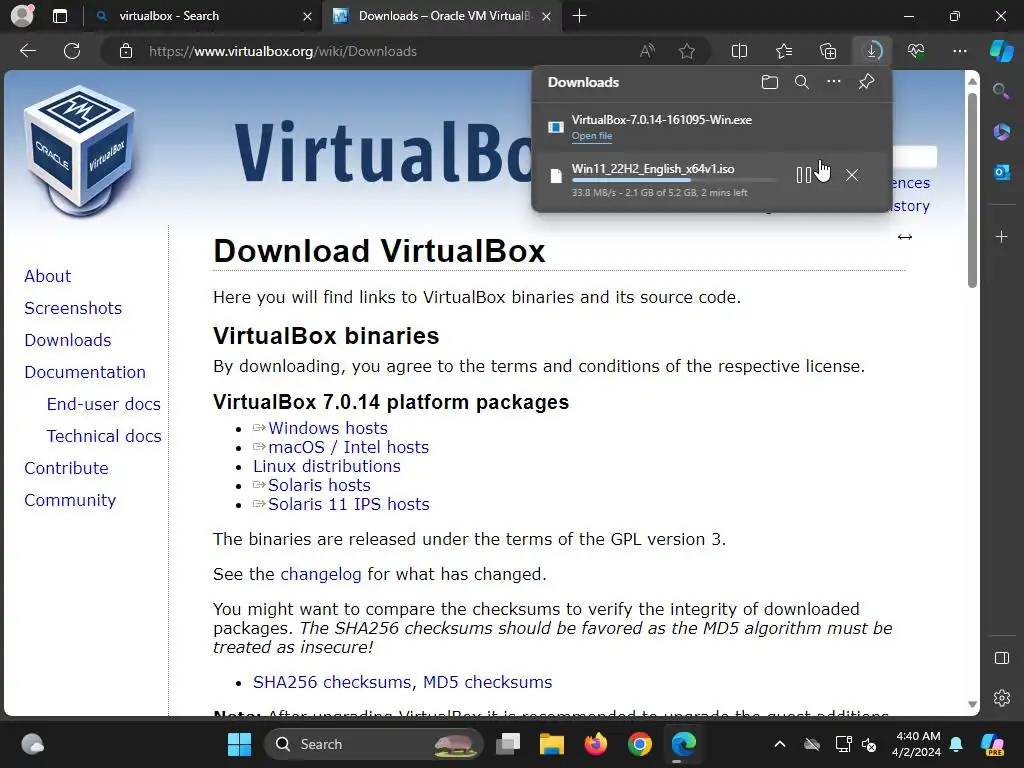Download the macOS / Intel hosts package

(348, 447)
